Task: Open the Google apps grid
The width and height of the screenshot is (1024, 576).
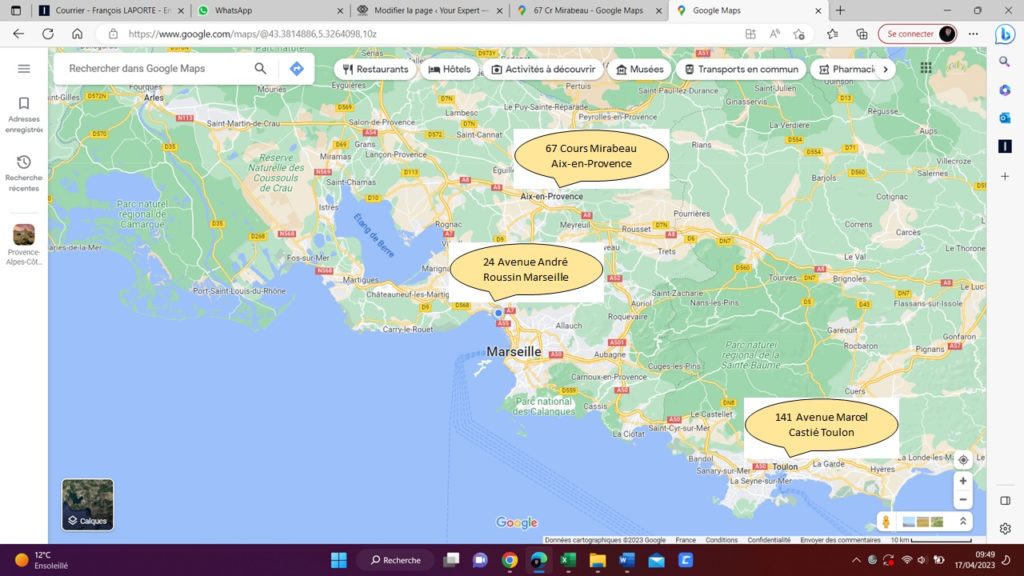Action: pos(926,68)
